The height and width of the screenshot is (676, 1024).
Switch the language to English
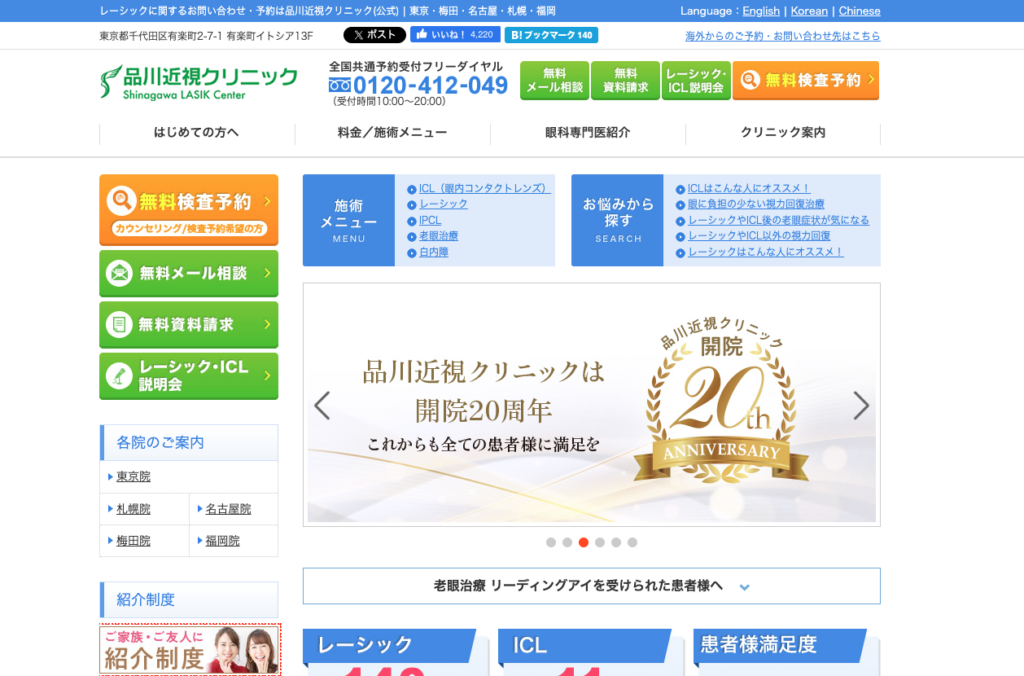761,11
